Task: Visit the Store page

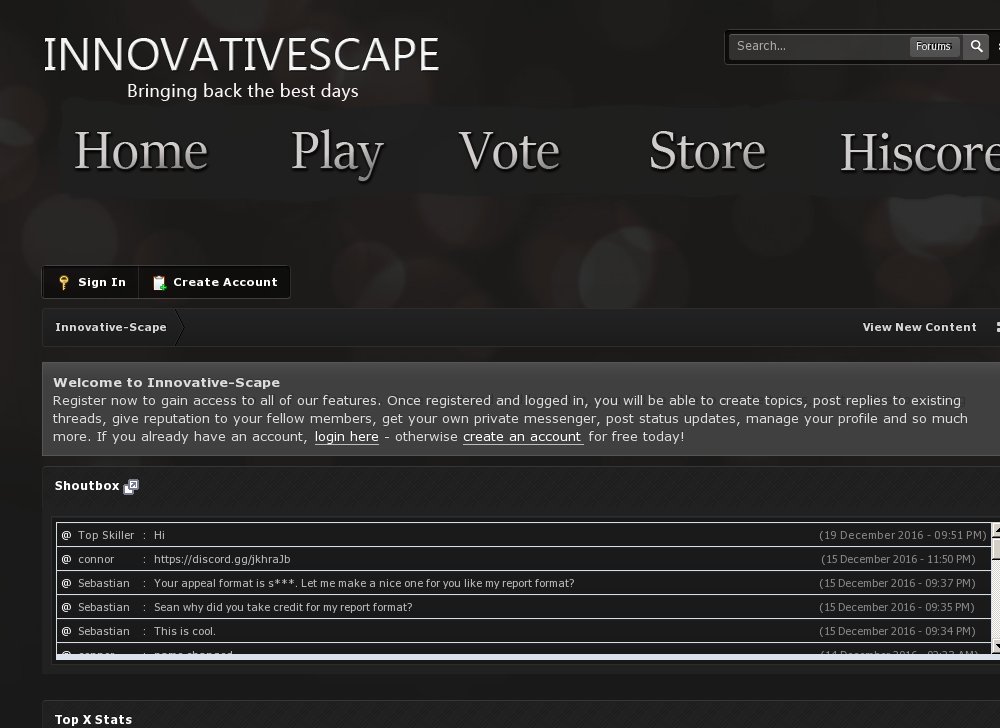Action: coord(707,151)
